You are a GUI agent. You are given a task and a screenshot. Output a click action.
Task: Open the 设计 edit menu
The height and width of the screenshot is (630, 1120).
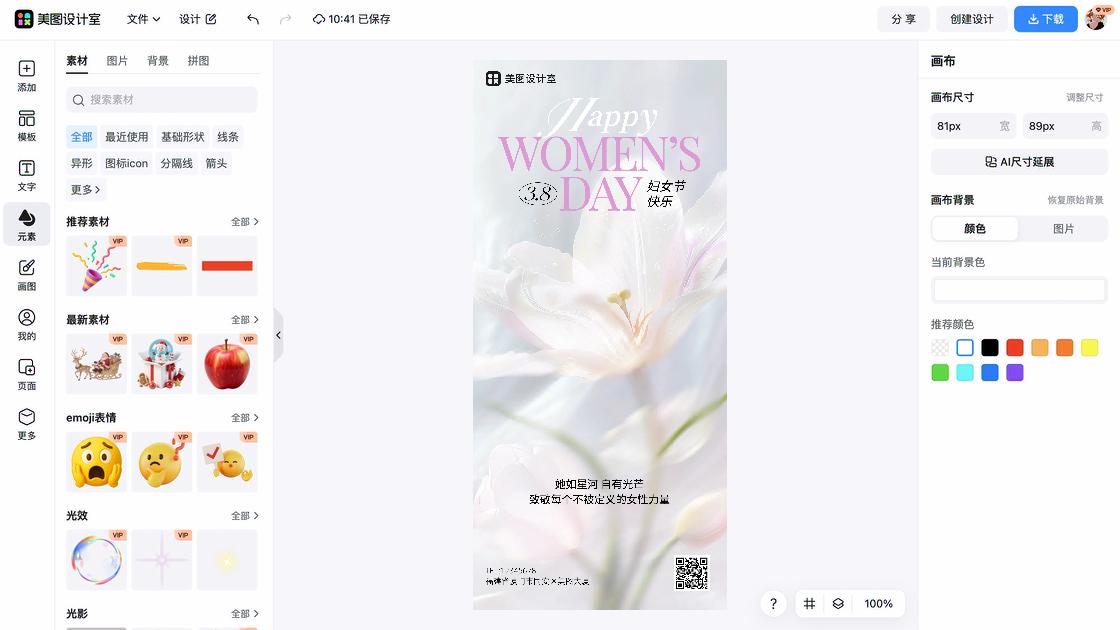pos(198,19)
